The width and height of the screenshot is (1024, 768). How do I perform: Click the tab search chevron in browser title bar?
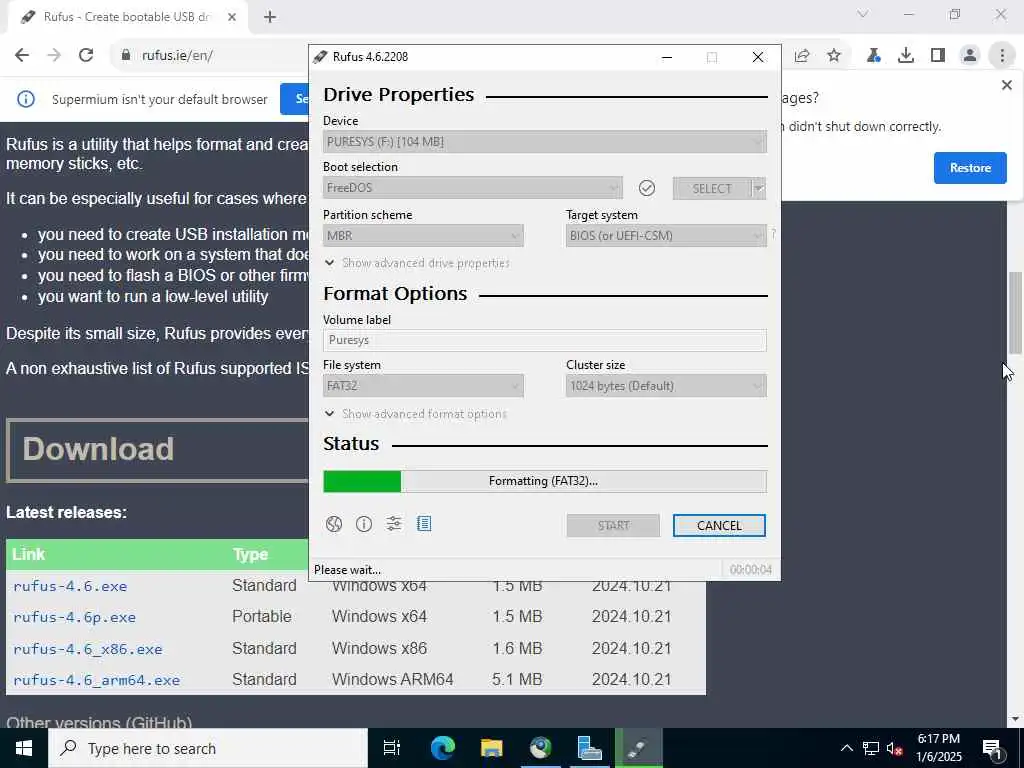point(863,14)
